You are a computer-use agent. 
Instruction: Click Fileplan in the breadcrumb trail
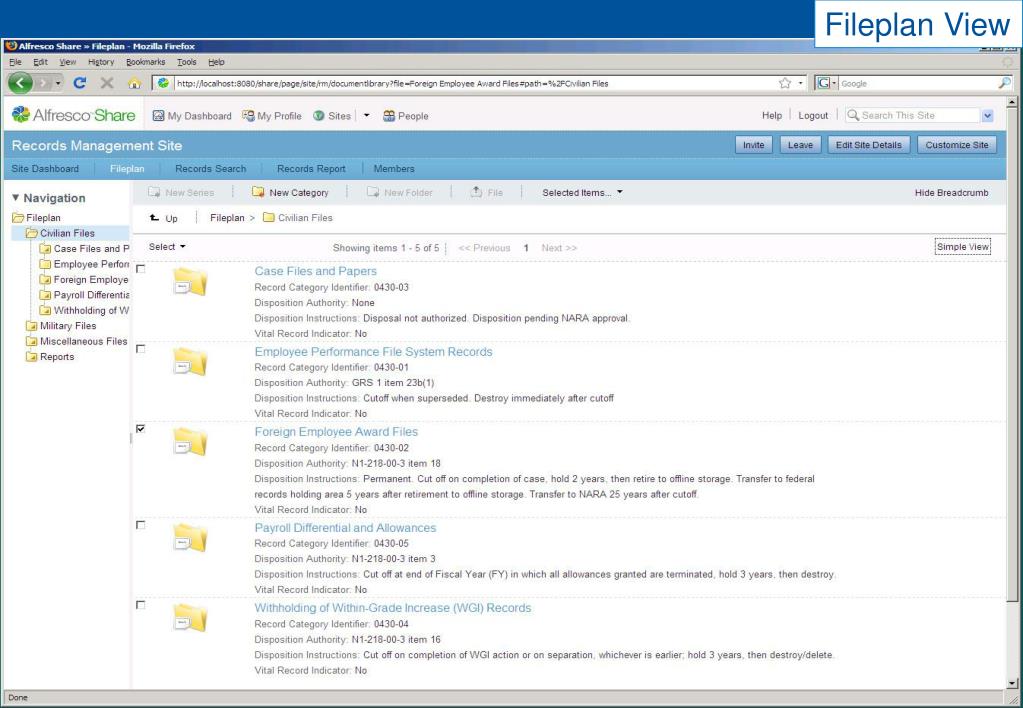tap(227, 218)
